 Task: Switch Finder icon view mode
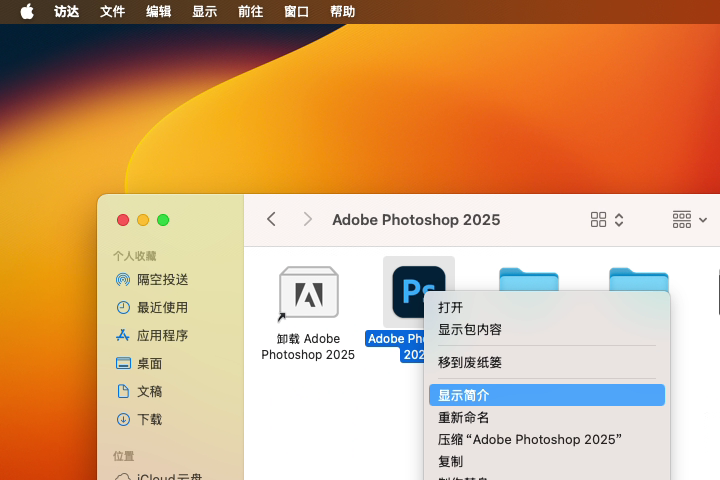pyautogui.click(x=598, y=220)
